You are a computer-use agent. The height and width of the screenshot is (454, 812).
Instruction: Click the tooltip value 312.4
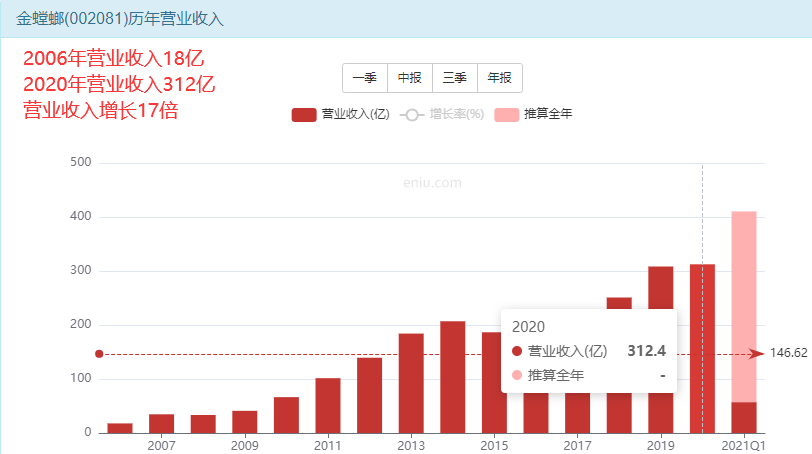646,351
